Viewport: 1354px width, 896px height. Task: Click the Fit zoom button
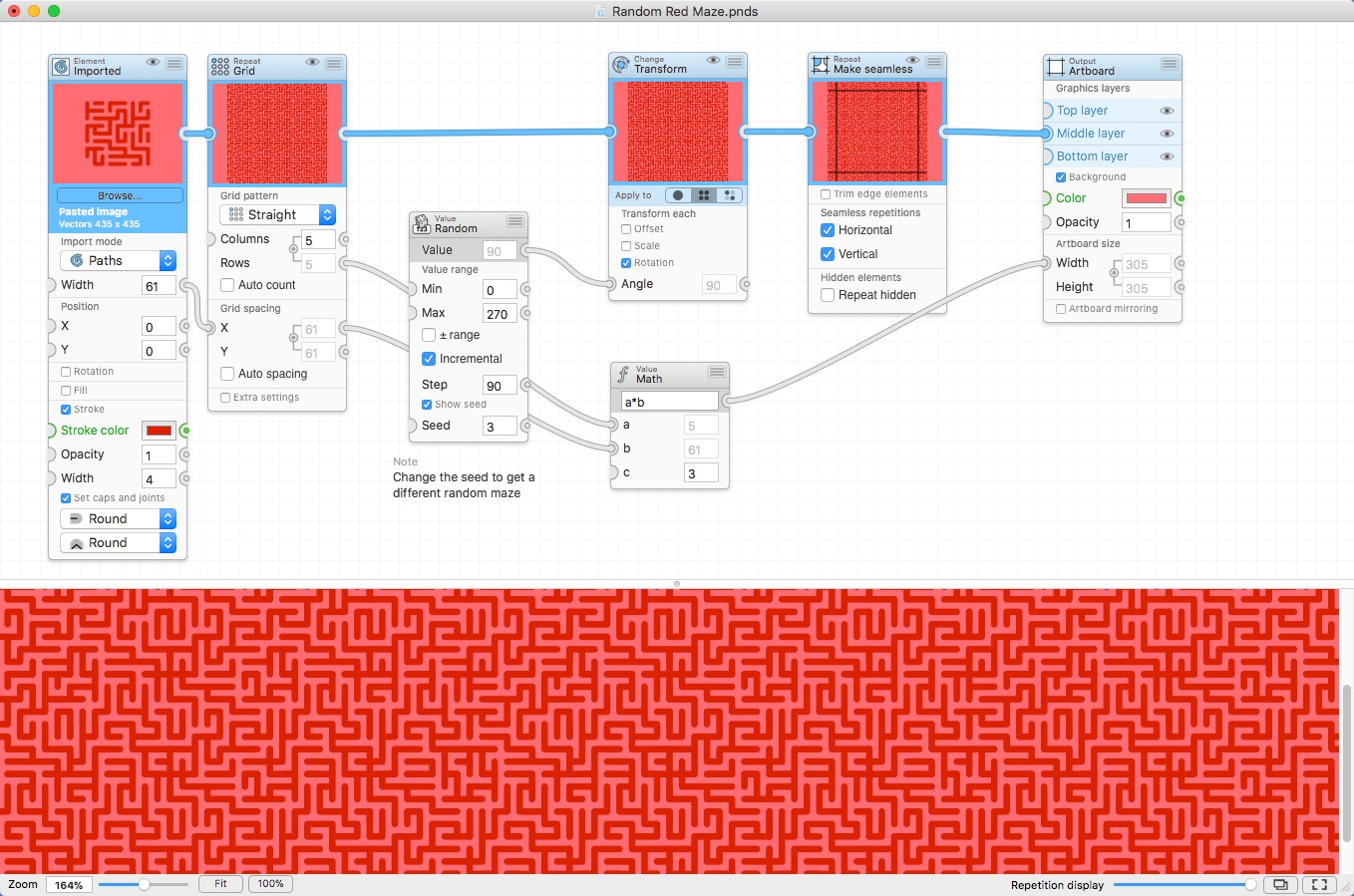coord(220,884)
